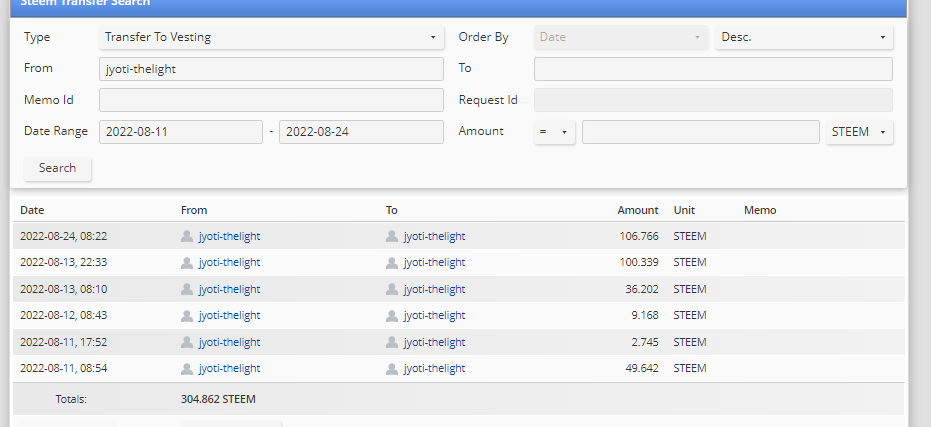Click To avatar icon in 2022-08-11, 17:52 row
931x427 pixels.
392,342
